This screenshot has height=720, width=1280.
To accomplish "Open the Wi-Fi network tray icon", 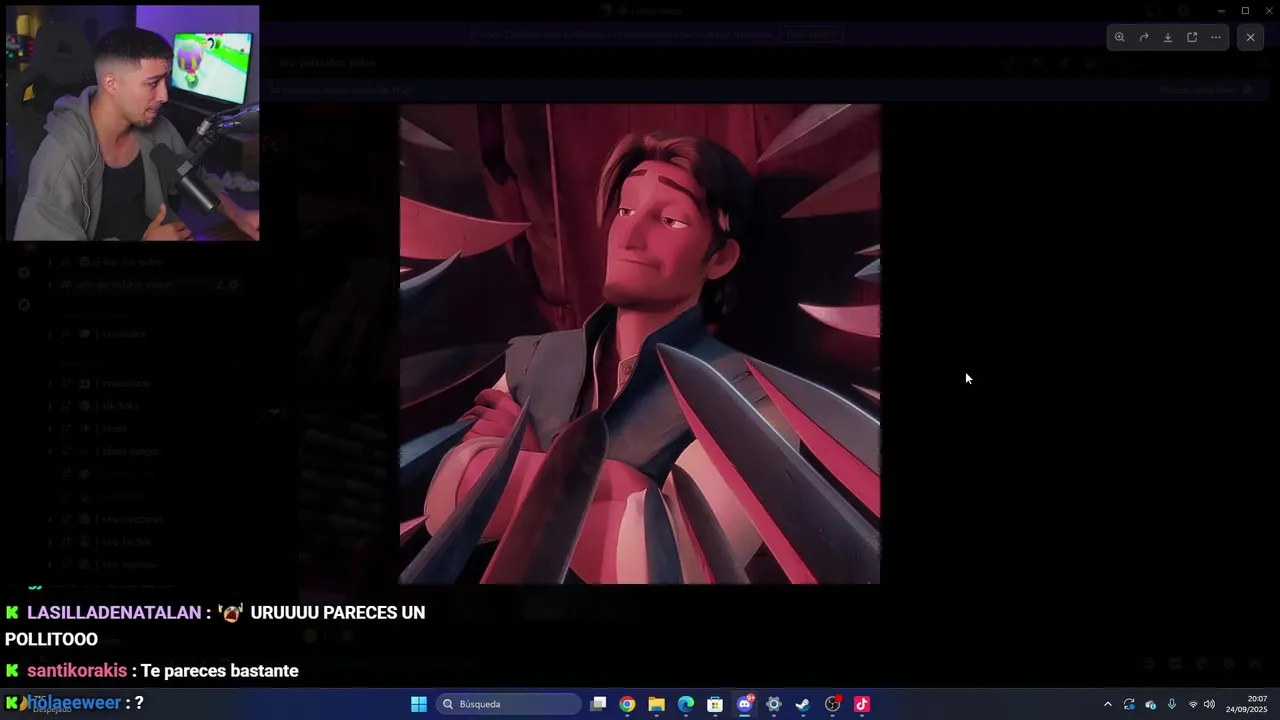I will (x=1193, y=704).
